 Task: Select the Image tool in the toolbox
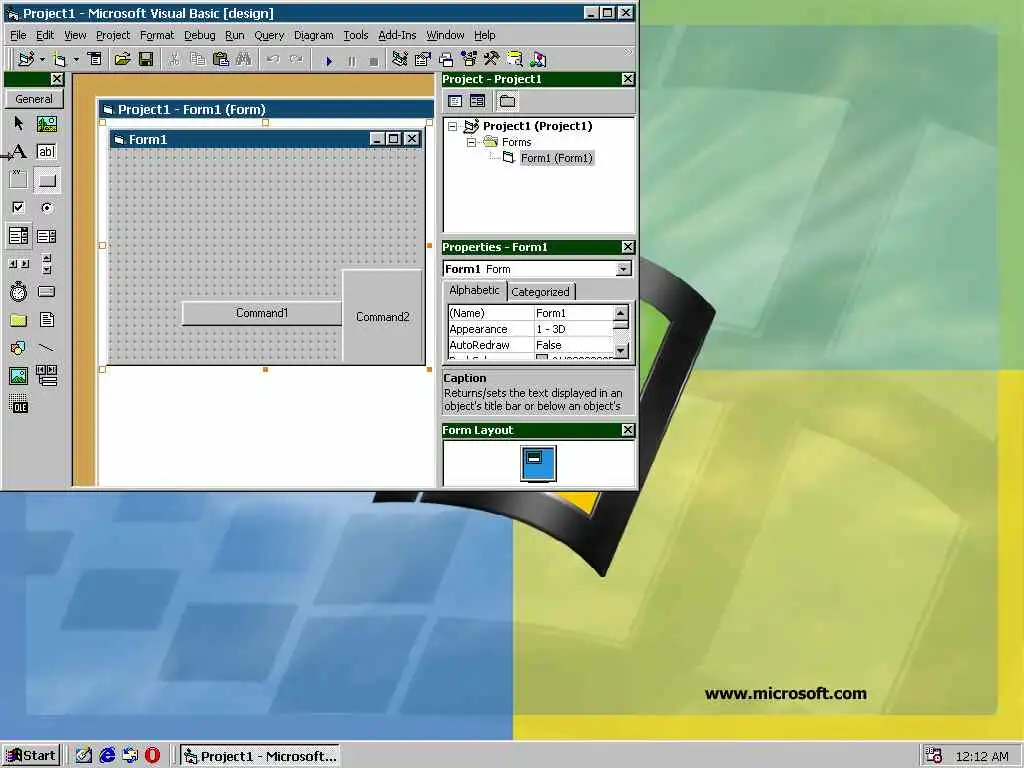pyautogui.click(x=18, y=376)
